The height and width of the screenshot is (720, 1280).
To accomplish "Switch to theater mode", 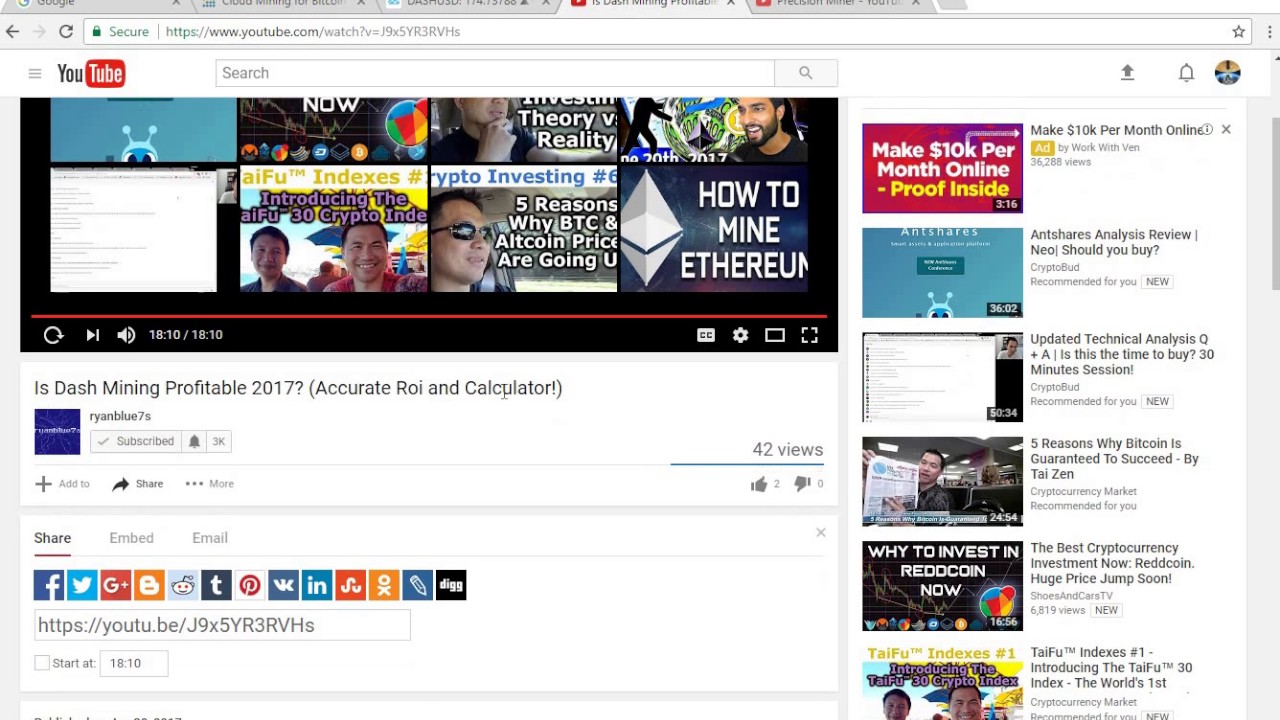I will coord(775,335).
